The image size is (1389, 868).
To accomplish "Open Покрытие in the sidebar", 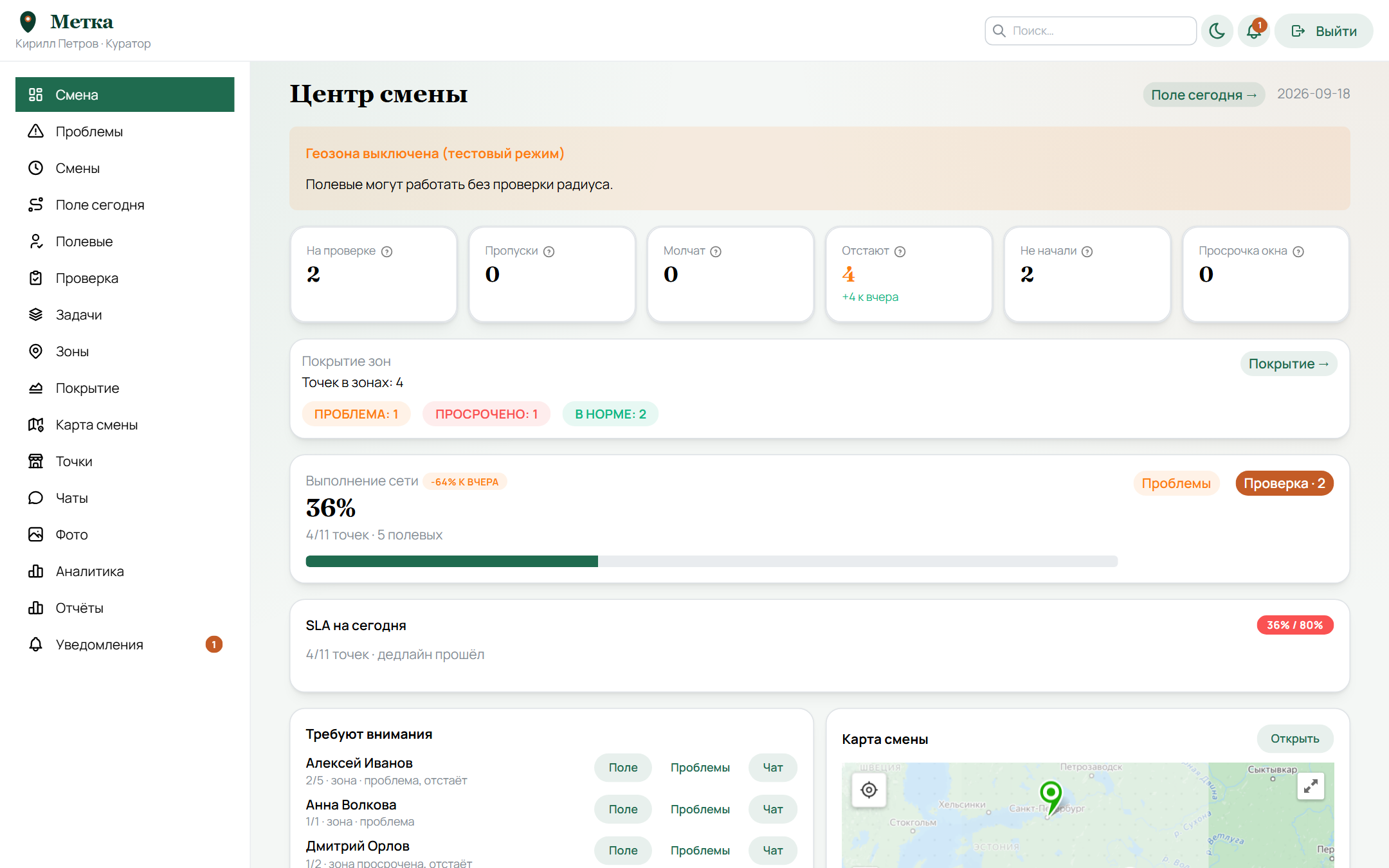I will [125, 388].
